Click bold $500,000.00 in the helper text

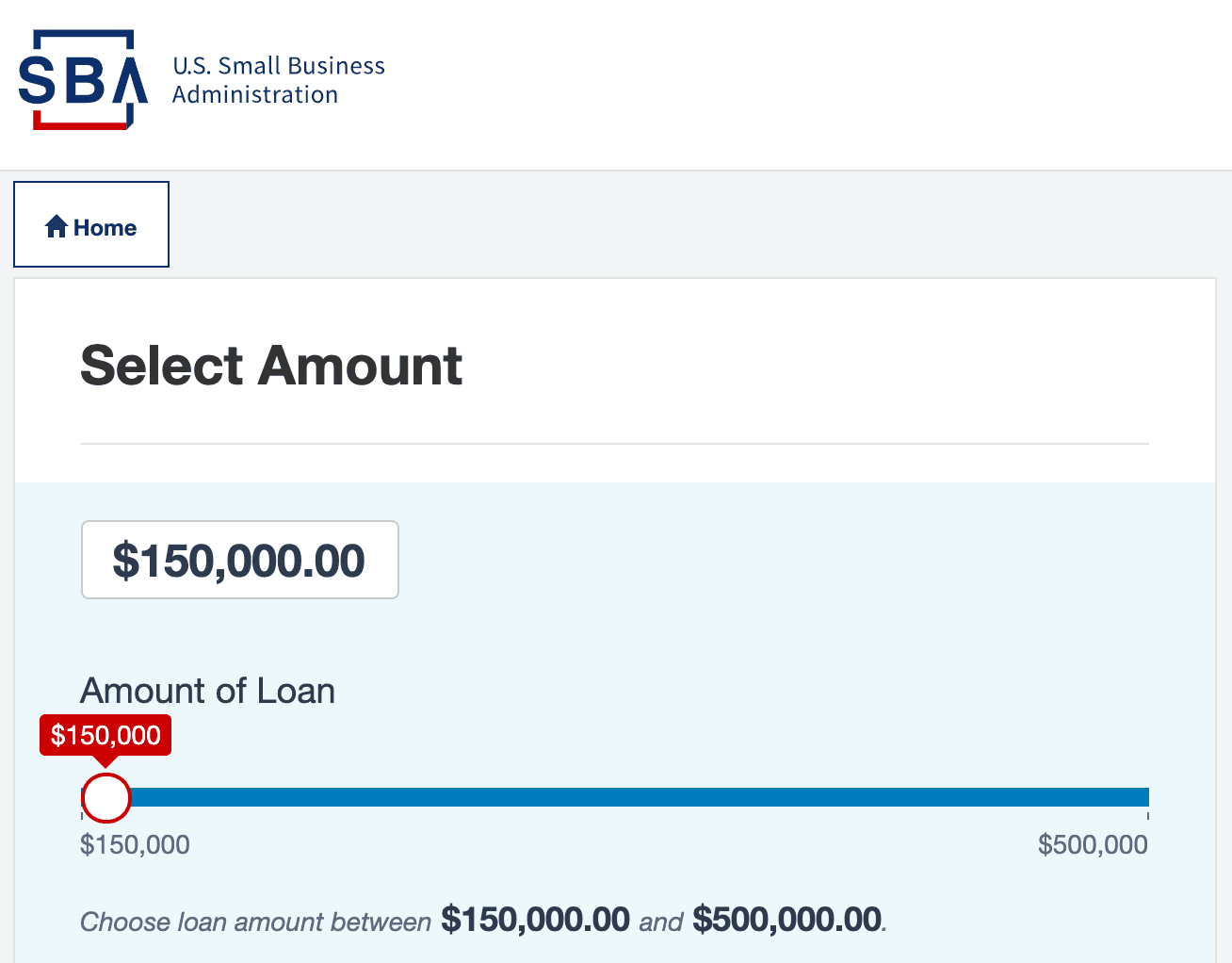787,920
